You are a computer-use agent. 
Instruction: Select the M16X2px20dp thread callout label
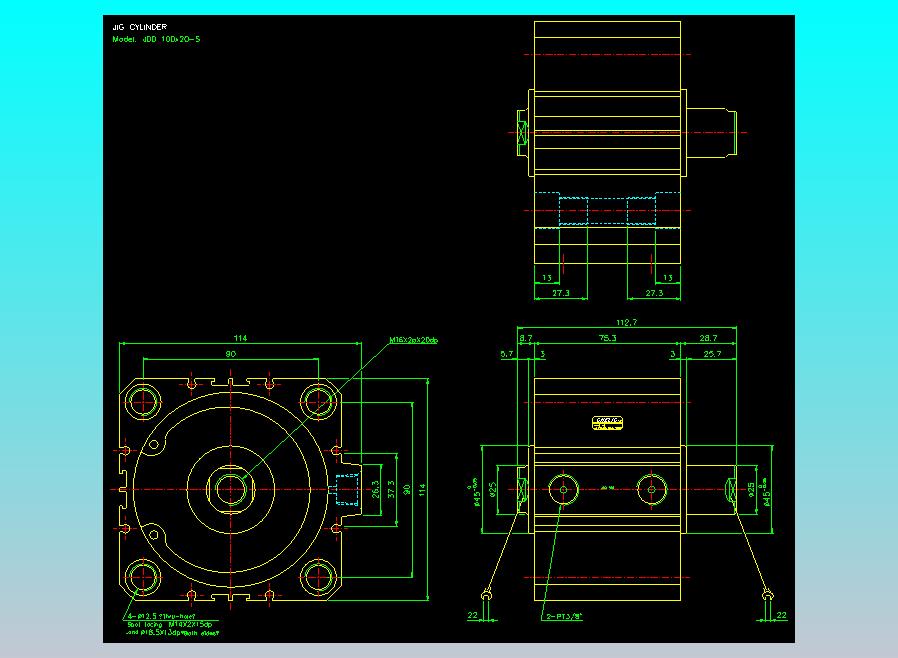click(x=413, y=340)
